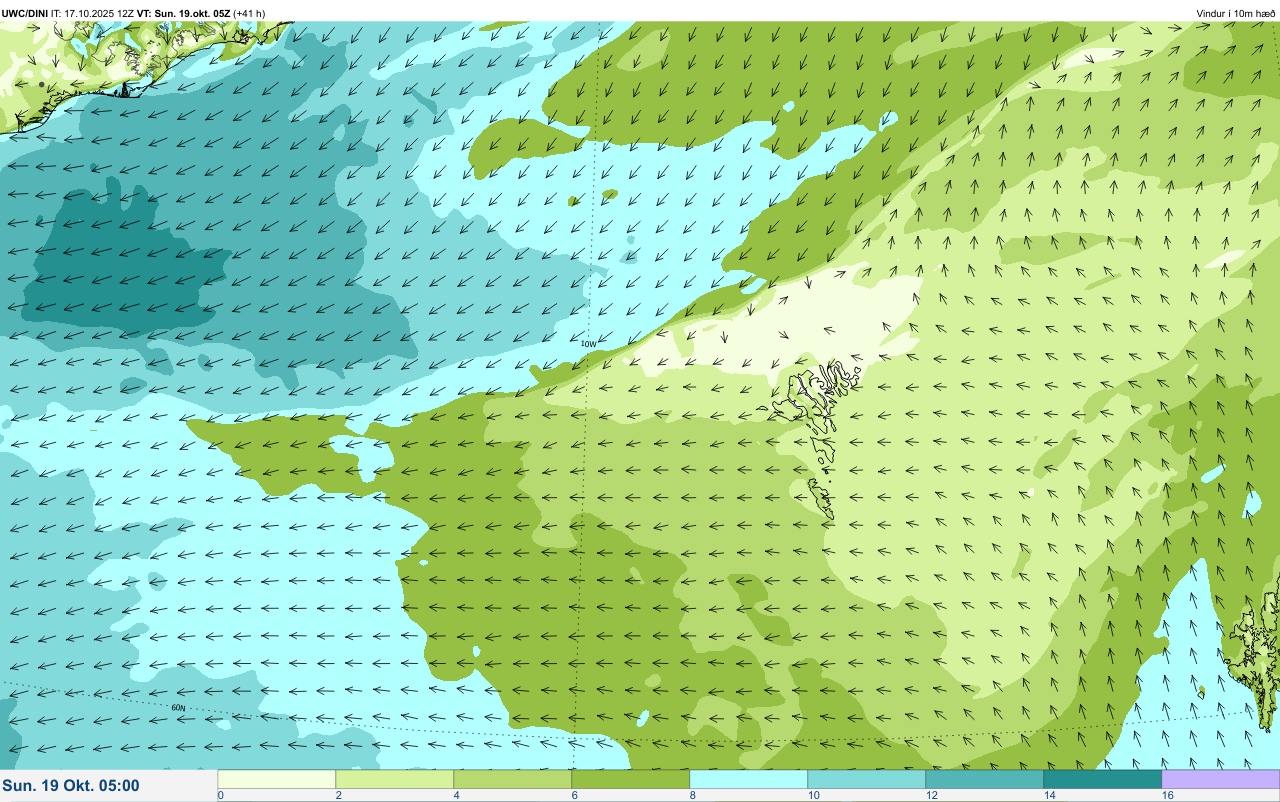This screenshot has width=1280, height=802.
Task: Click the 'Vindur í 10m hæð' title text
Action: (x=1236, y=13)
